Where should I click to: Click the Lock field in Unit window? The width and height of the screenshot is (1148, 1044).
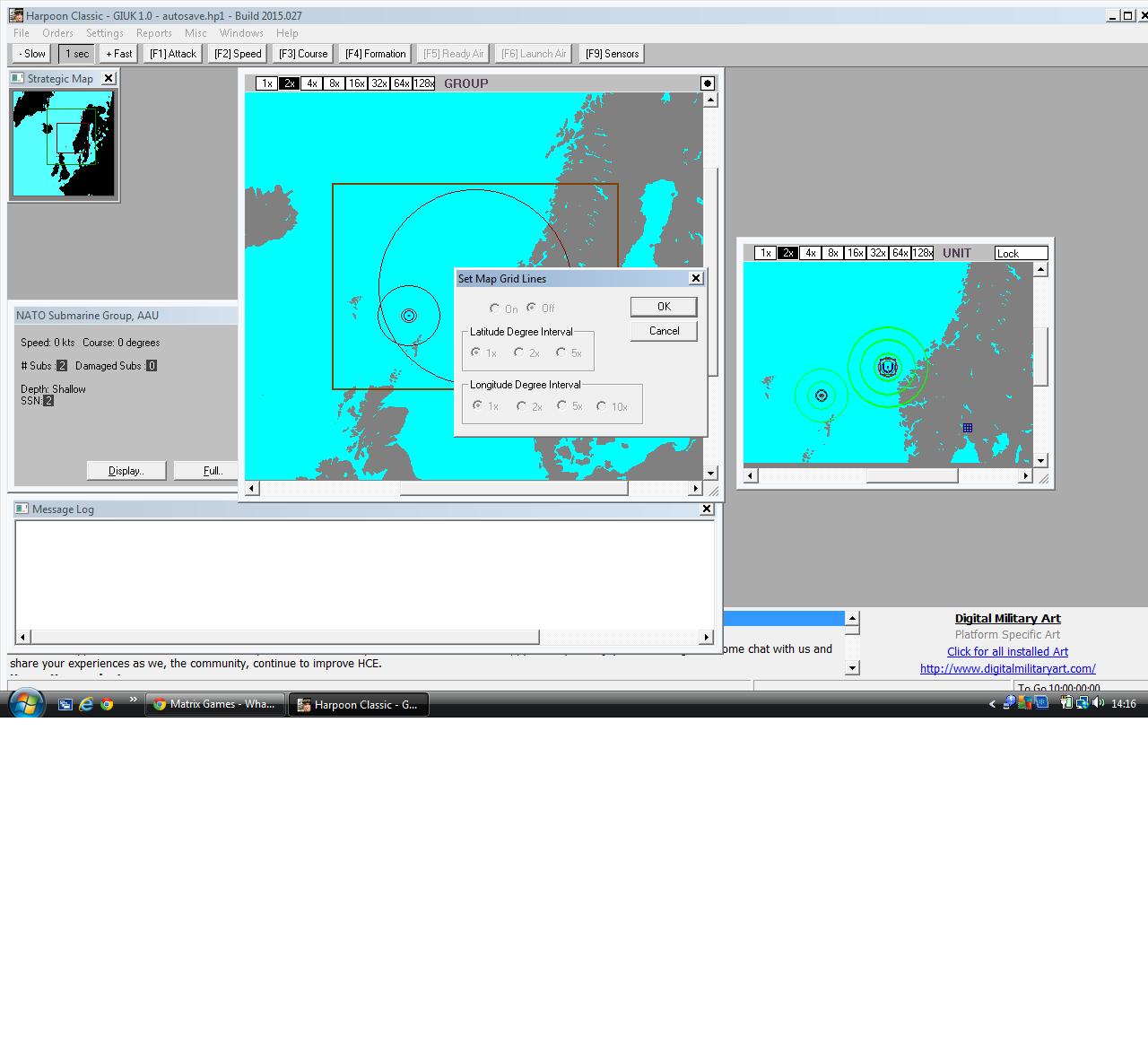(x=1021, y=253)
